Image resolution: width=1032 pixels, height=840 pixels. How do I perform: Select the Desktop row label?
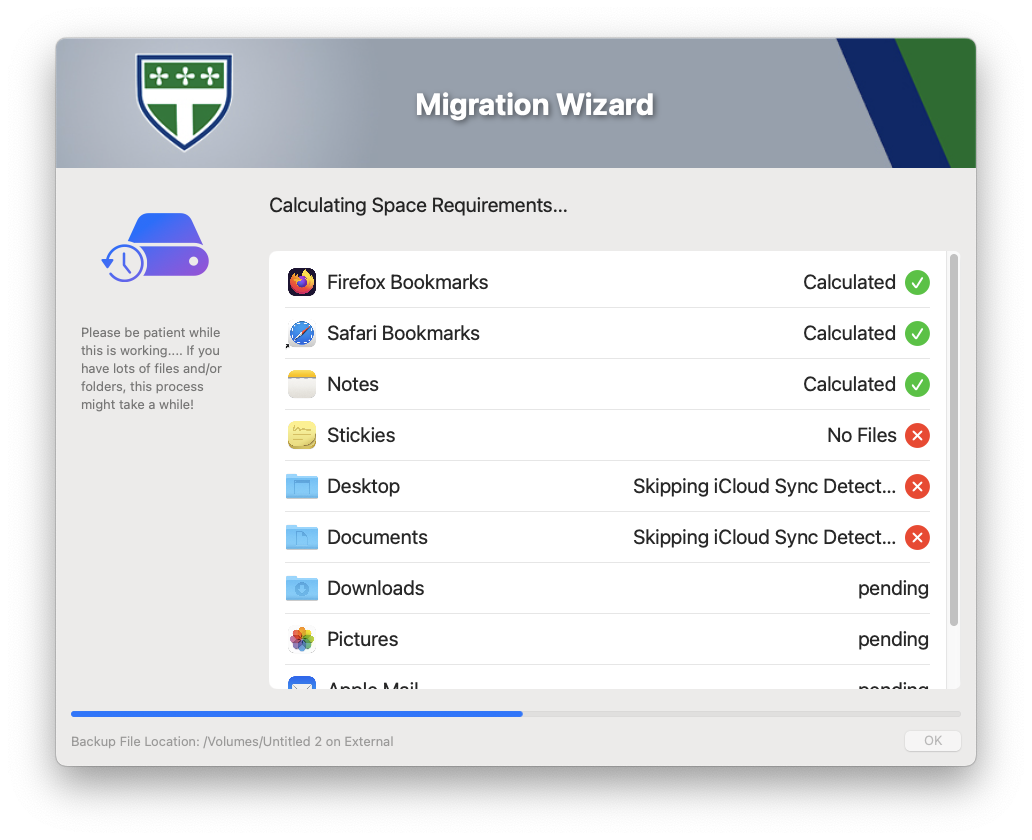(x=363, y=486)
